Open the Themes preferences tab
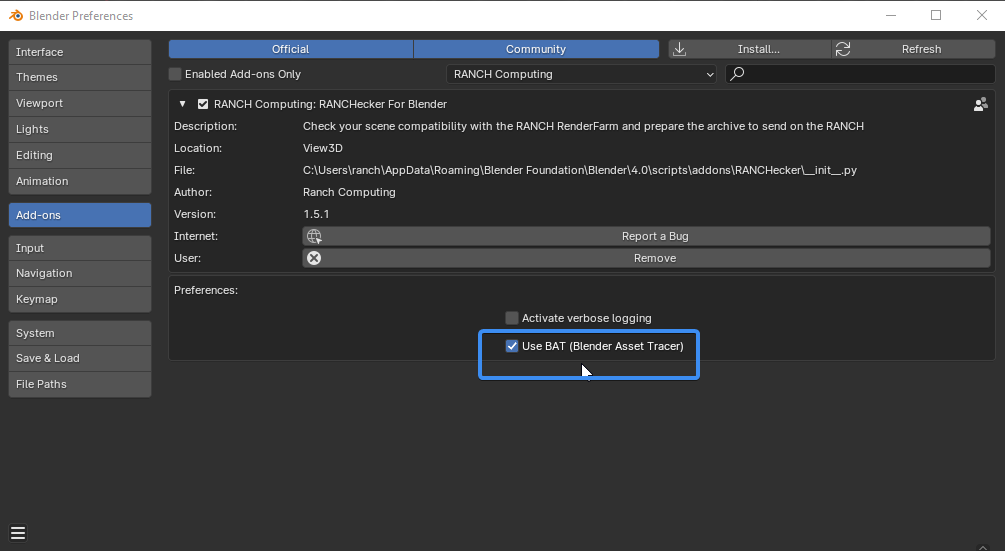 (80, 78)
